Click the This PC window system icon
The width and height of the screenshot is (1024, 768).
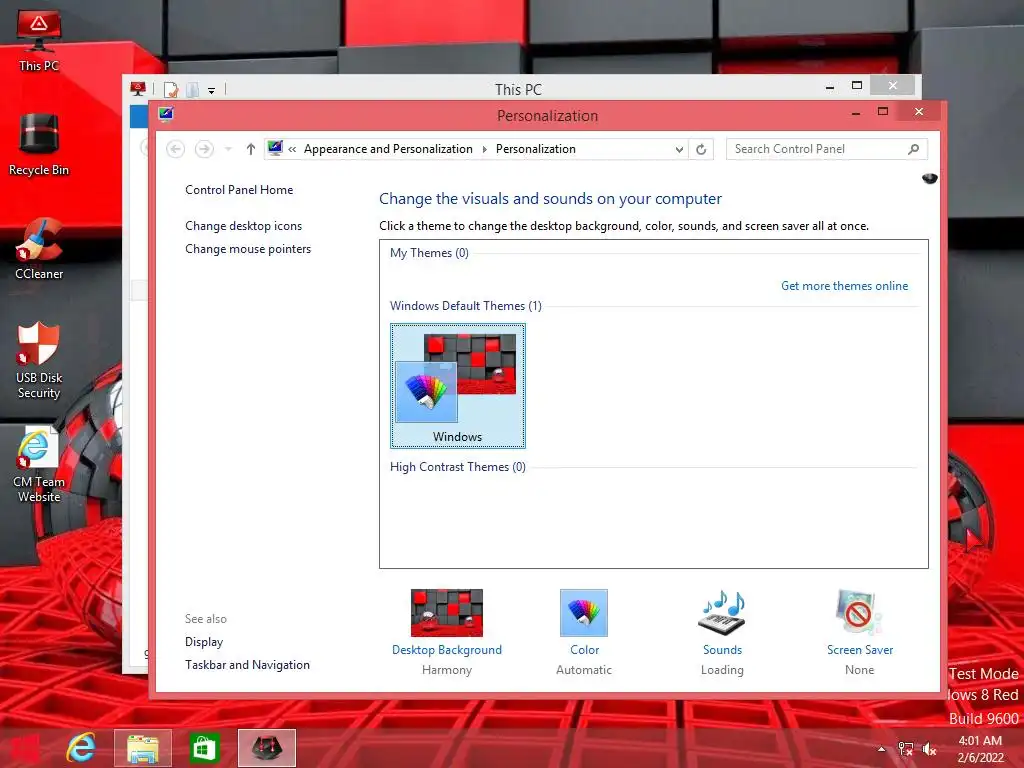[x=138, y=89]
